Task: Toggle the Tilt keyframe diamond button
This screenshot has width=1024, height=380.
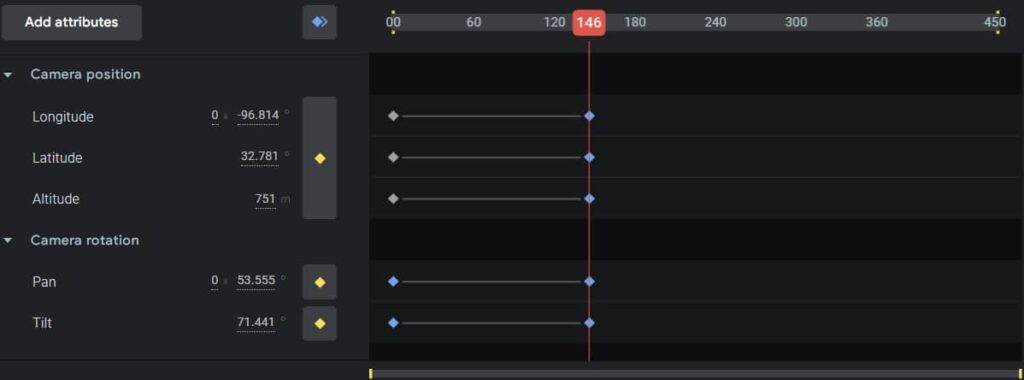Action: [x=319, y=323]
